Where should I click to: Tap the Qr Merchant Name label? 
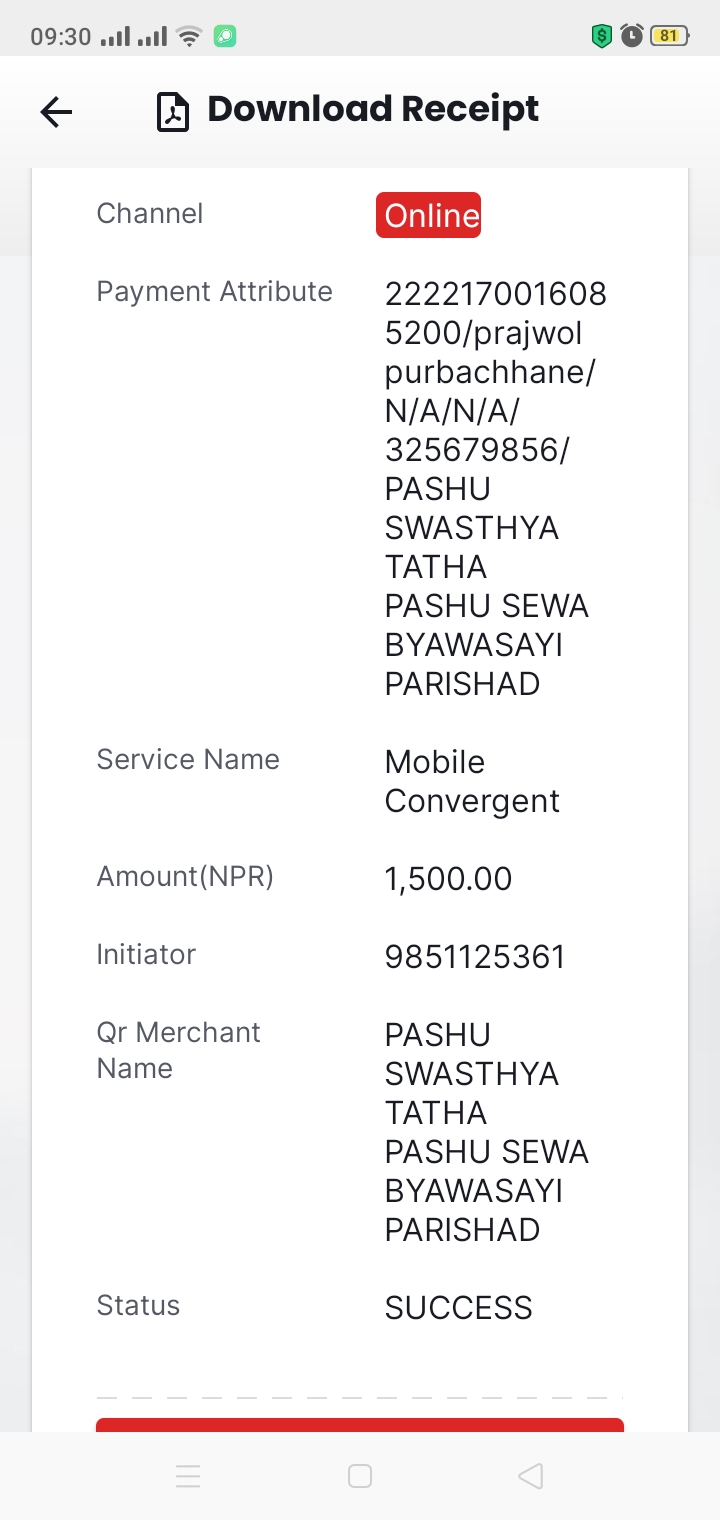[178, 1050]
